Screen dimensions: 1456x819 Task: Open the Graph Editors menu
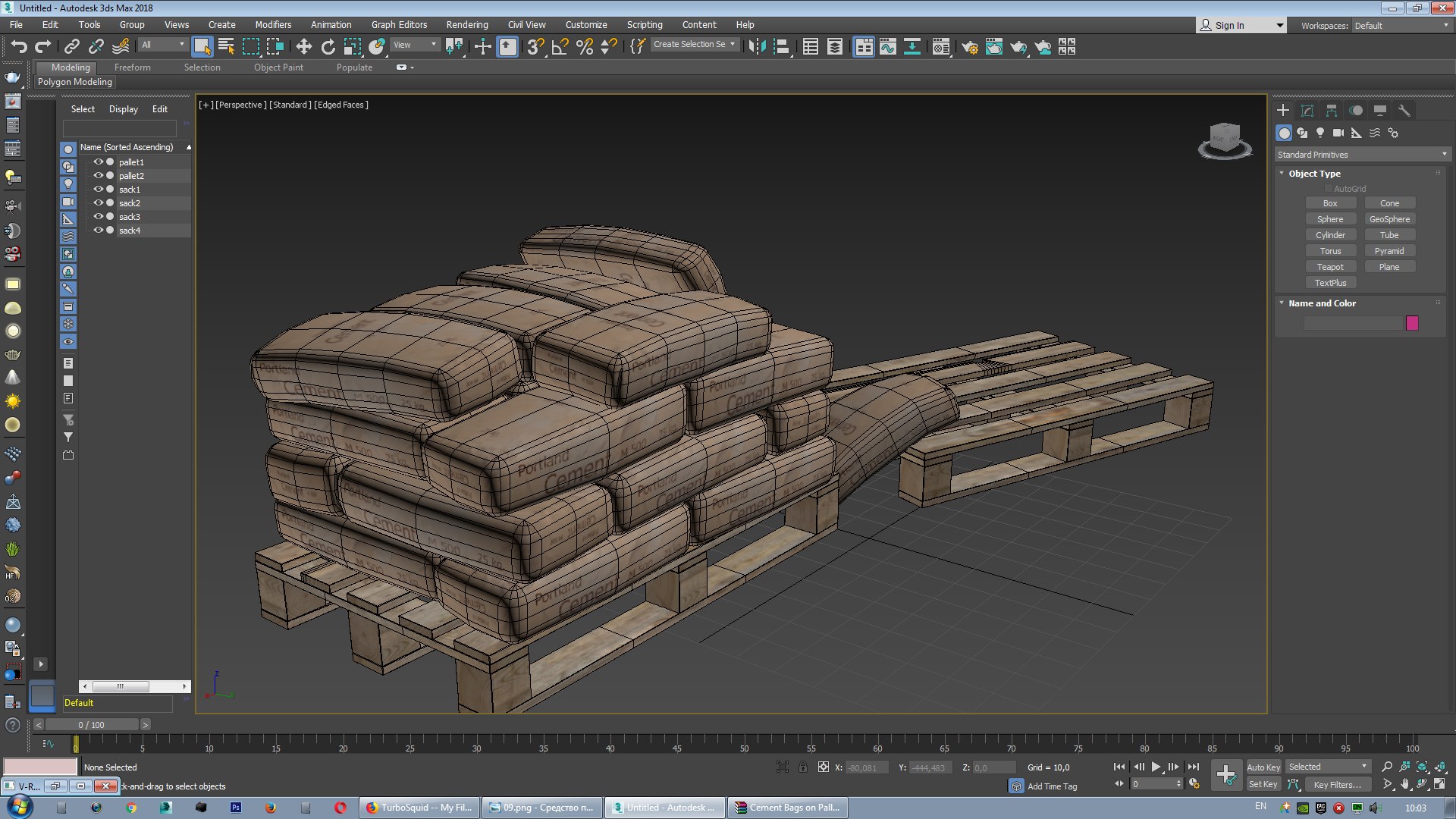point(399,24)
